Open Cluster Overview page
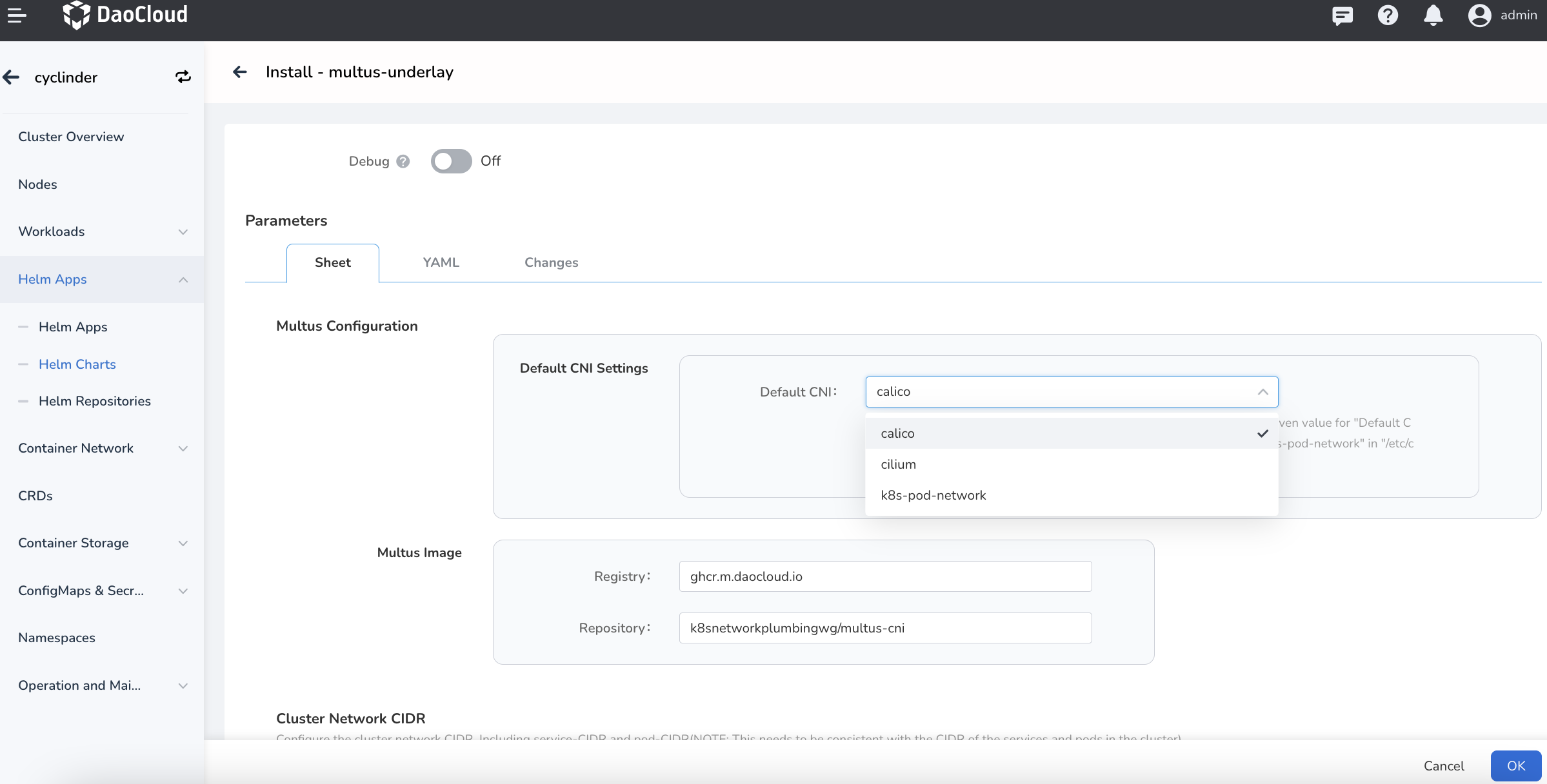Image resolution: width=1547 pixels, height=784 pixels. (71, 137)
